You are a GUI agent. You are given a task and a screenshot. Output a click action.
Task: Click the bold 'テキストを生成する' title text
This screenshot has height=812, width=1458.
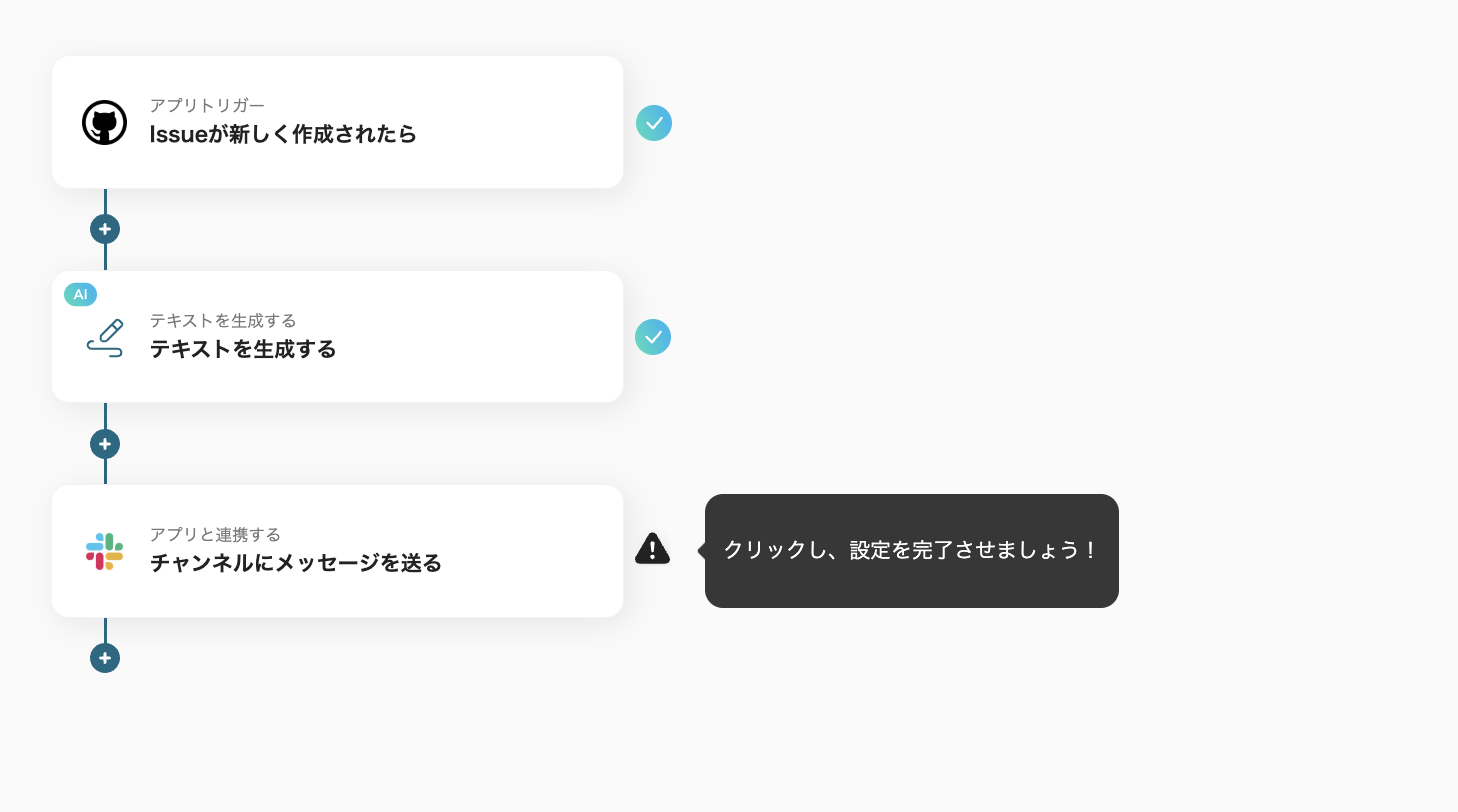[243, 349]
